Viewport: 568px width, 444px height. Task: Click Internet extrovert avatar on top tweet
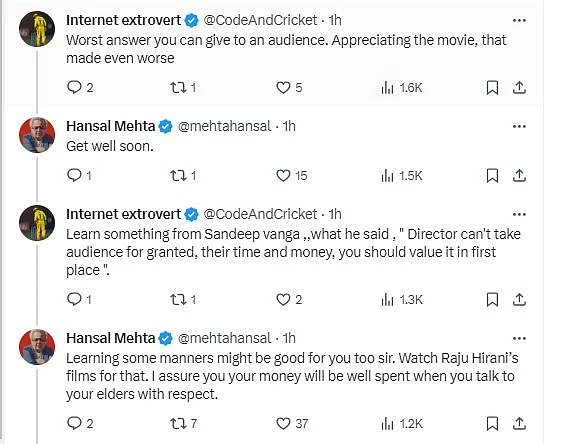(x=37, y=29)
